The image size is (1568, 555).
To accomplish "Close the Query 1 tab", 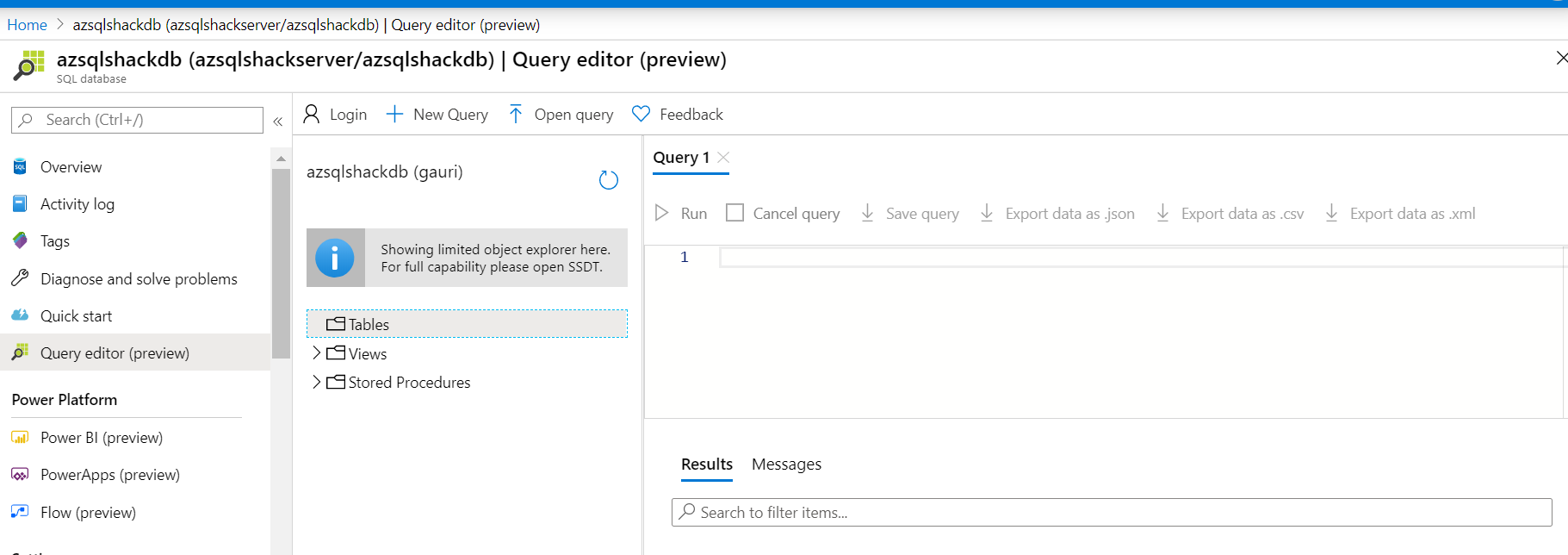I will coord(724,157).
